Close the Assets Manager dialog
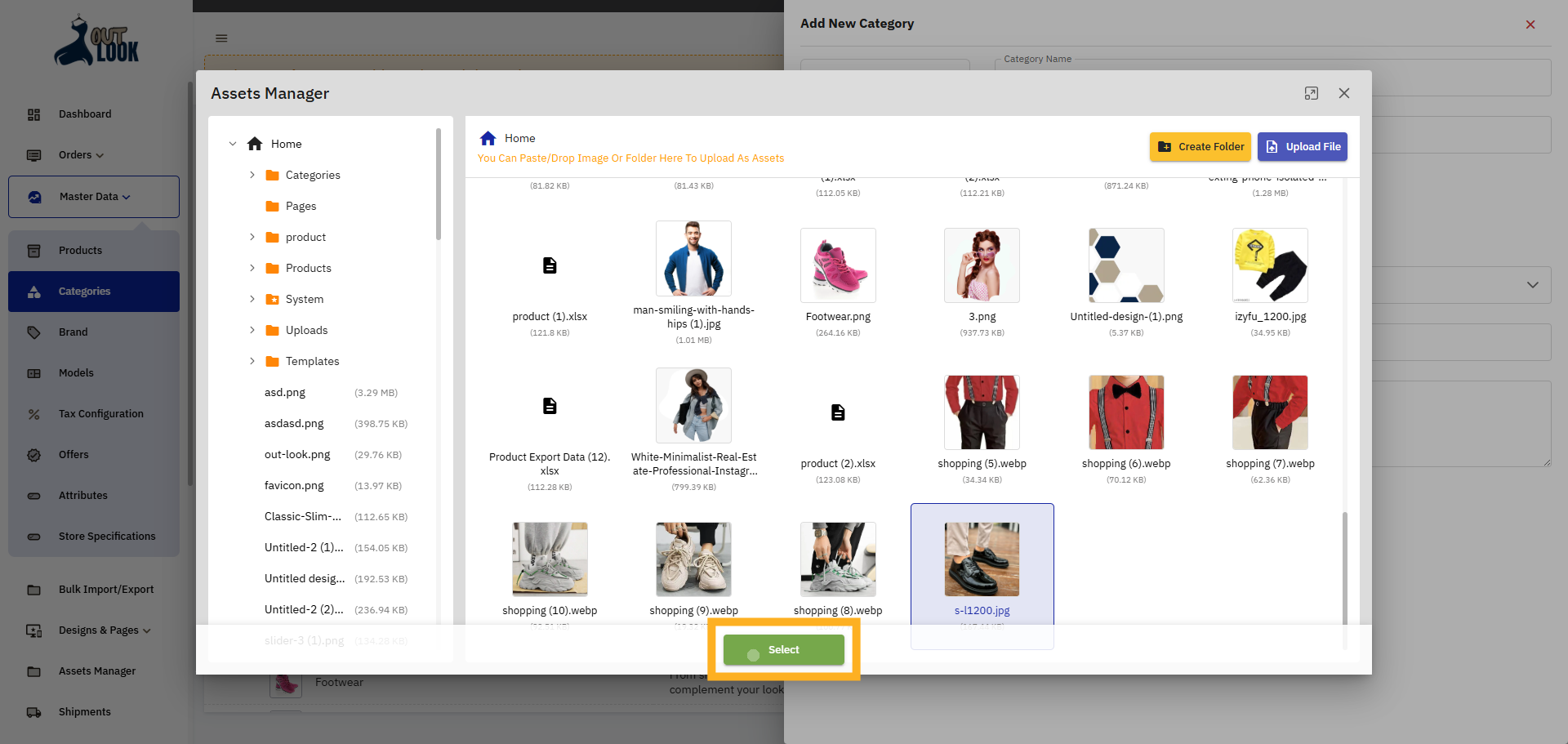This screenshot has height=744, width=1568. pyautogui.click(x=1344, y=93)
